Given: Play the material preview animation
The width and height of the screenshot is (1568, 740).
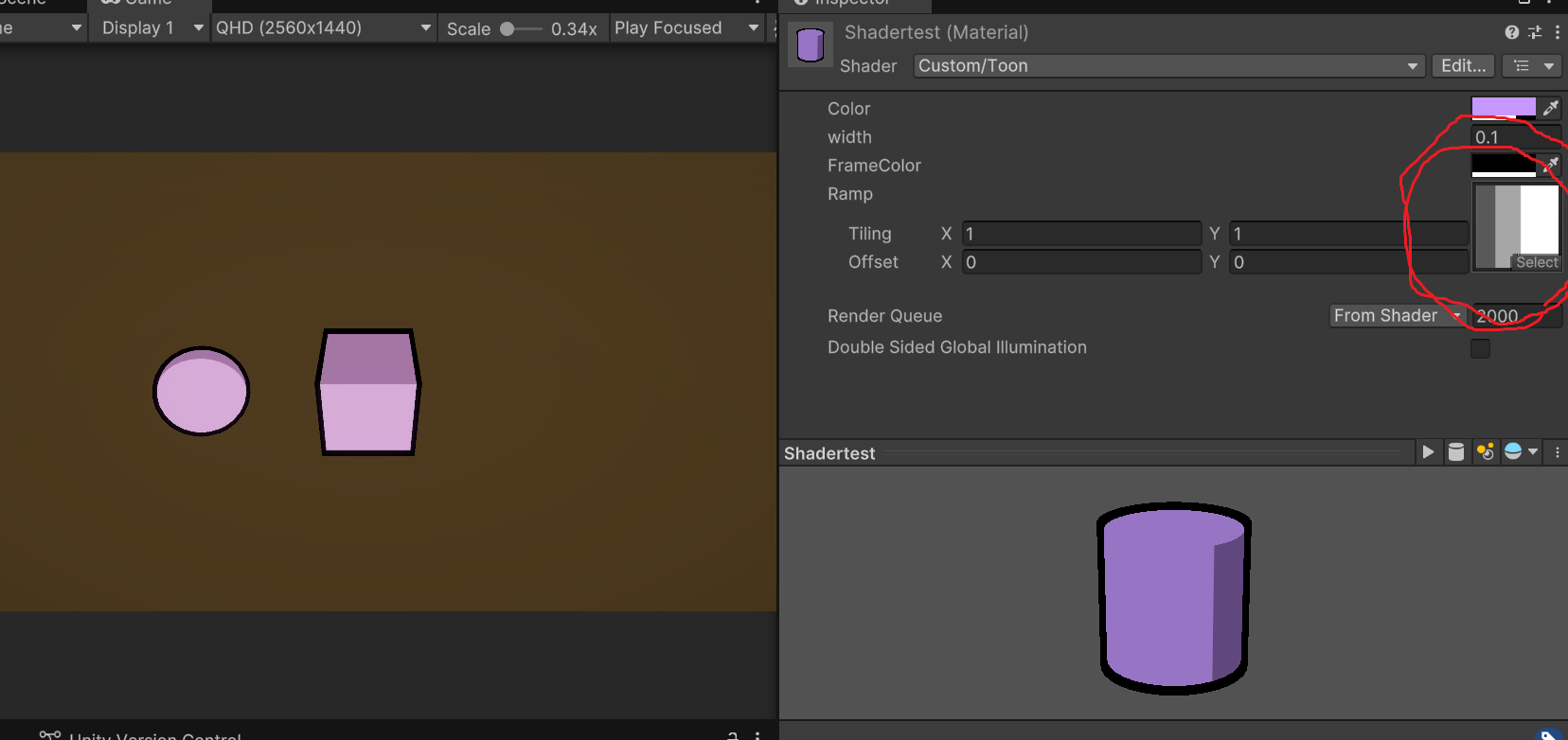Looking at the screenshot, I should pos(1428,452).
